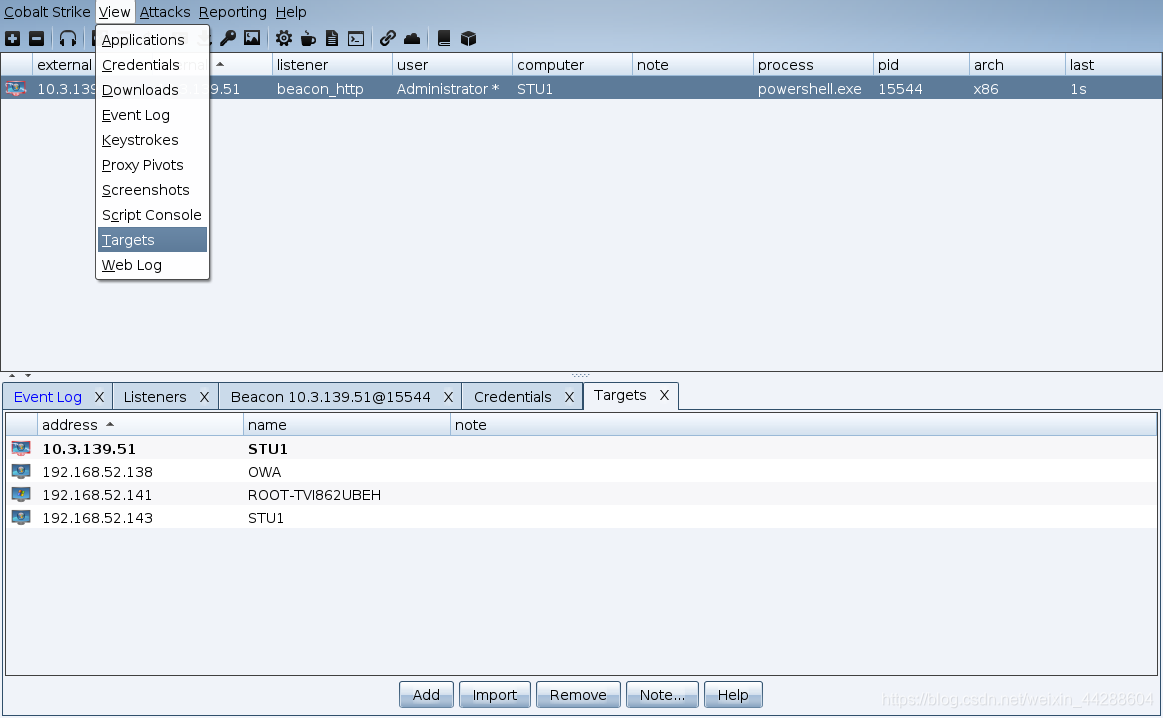
Task: Close the open View menu
Action: tap(114, 12)
